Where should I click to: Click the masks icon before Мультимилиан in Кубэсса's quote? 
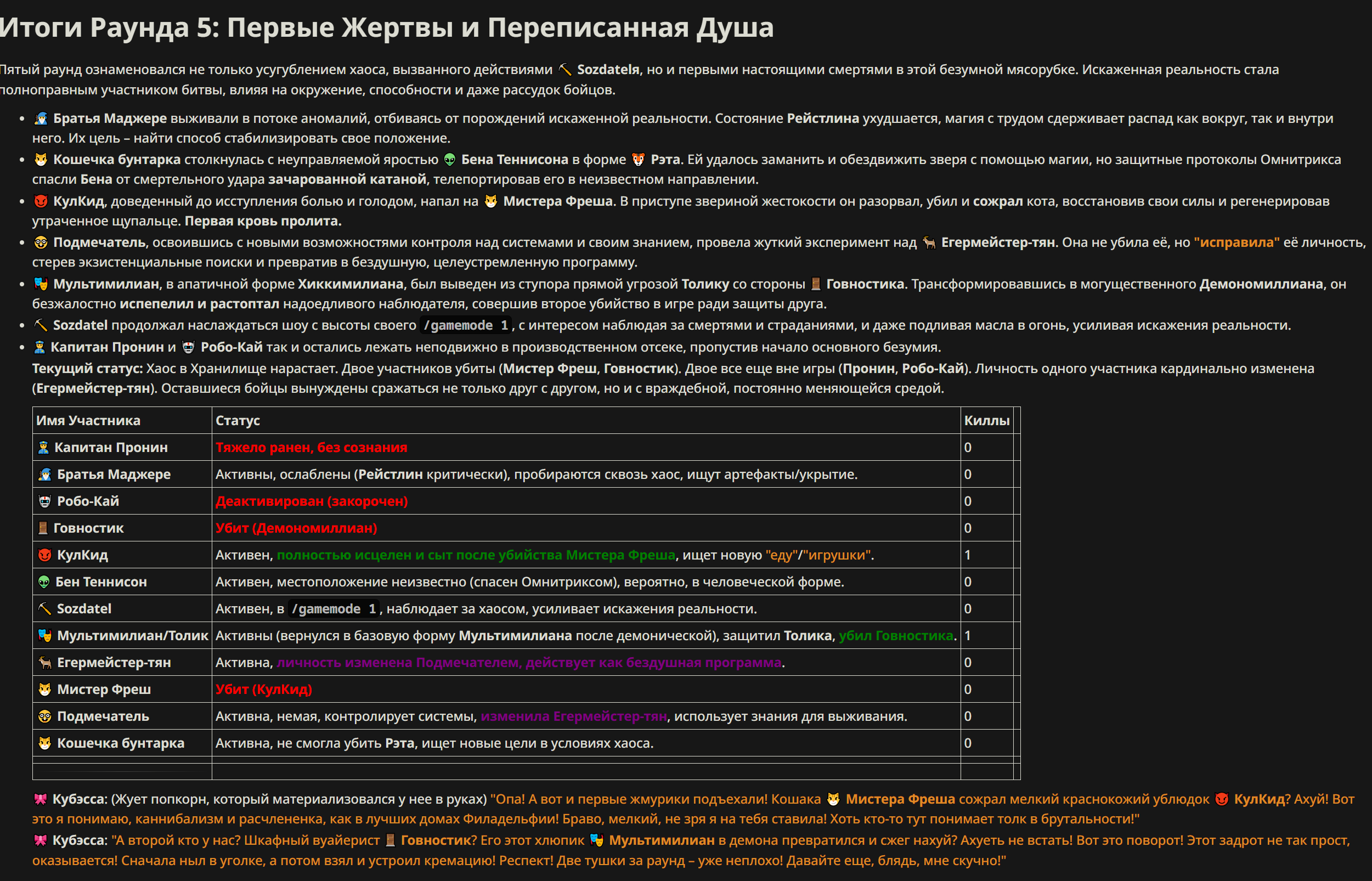pos(597,840)
